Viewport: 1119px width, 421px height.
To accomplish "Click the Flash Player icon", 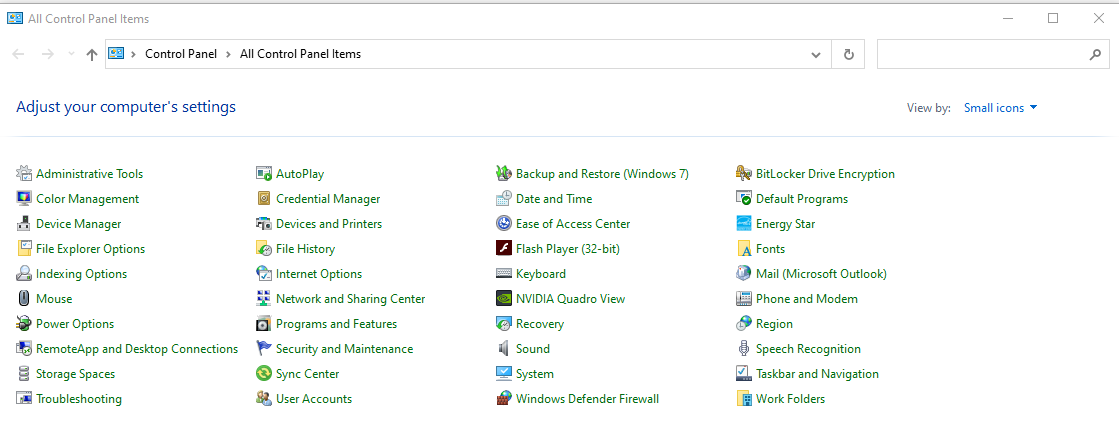I will (504, 248).
